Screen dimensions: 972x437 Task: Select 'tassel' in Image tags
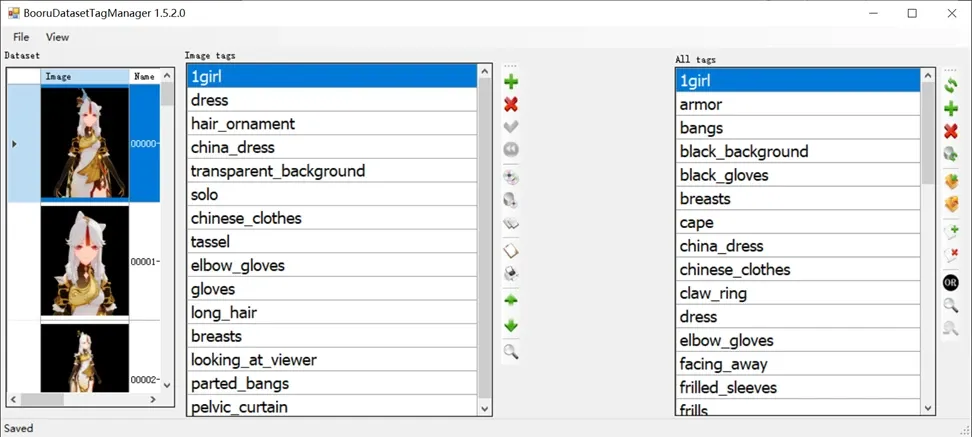click(x=332, y=242)
